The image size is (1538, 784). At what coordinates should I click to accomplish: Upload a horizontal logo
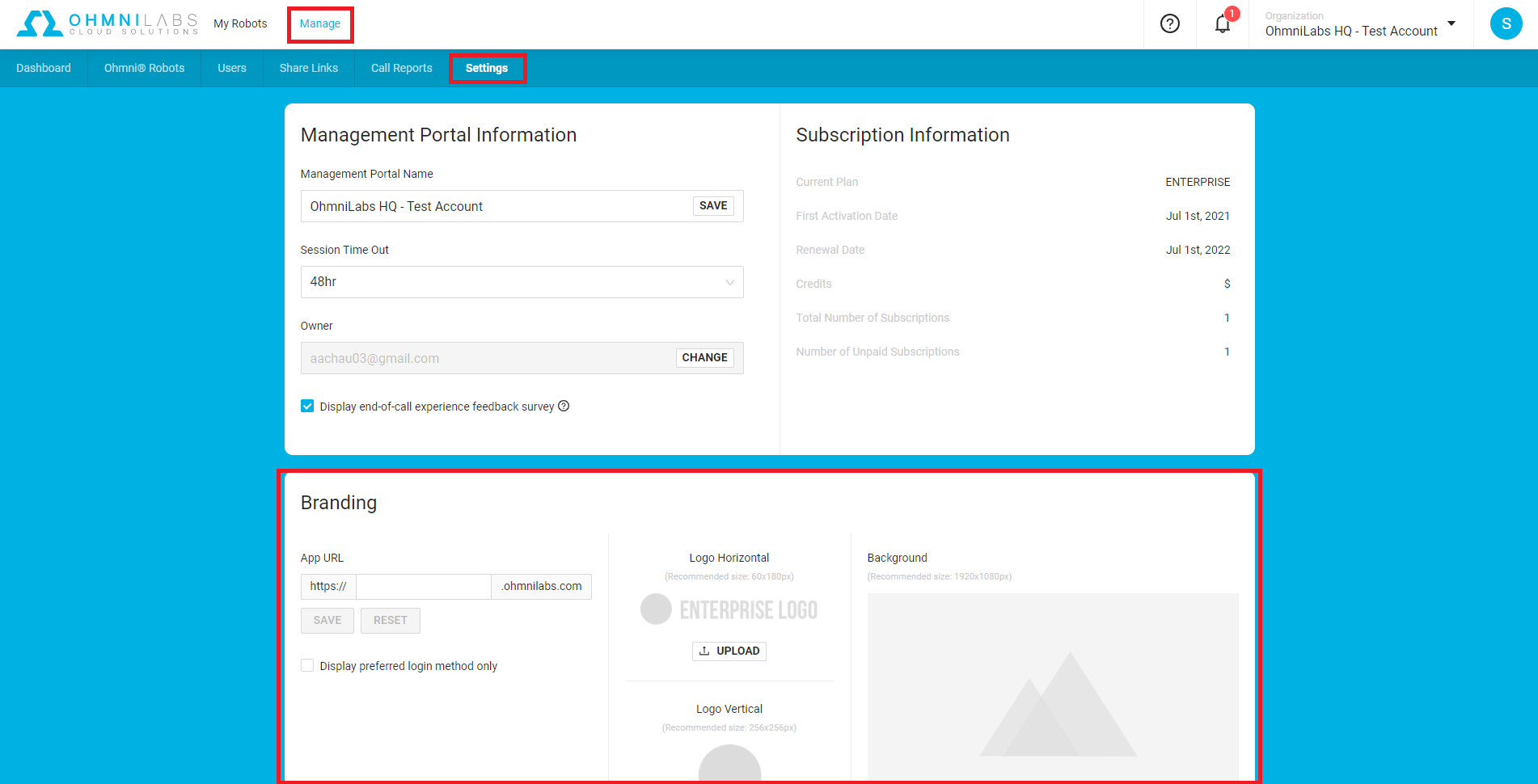click(729, 651)
